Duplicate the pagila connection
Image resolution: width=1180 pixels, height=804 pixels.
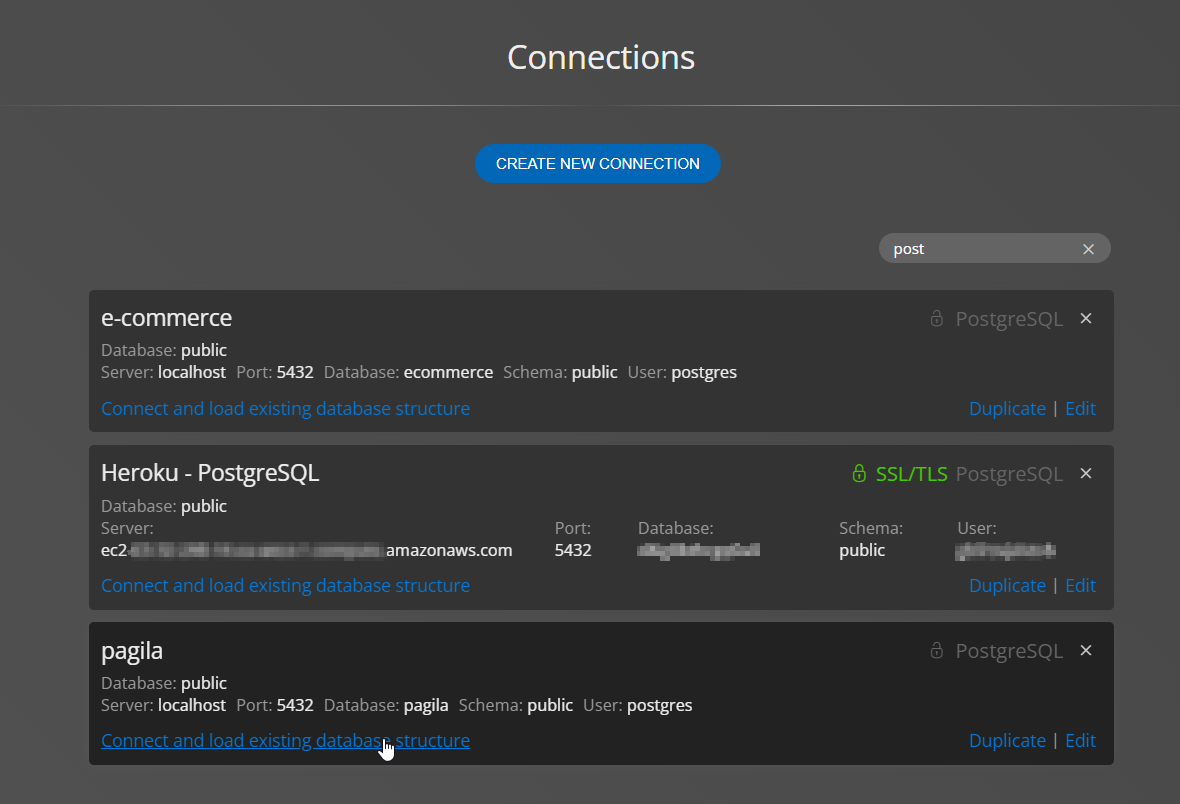(1007, 740)
